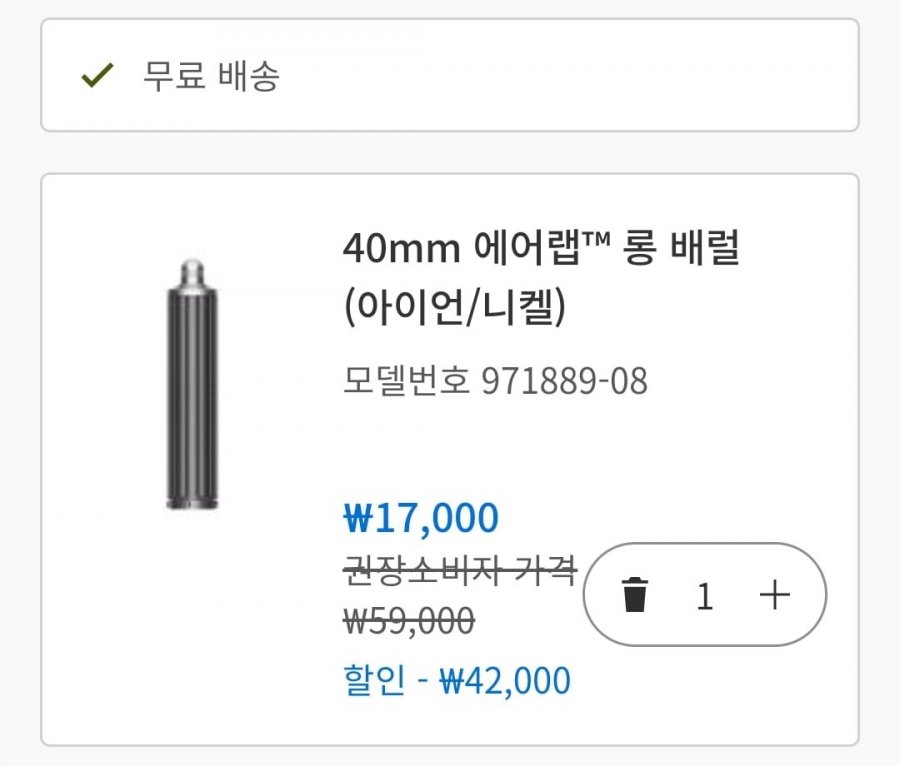Click the 모델번호 label
Viewport: 900px width, 766px height.
pos(406,381)
